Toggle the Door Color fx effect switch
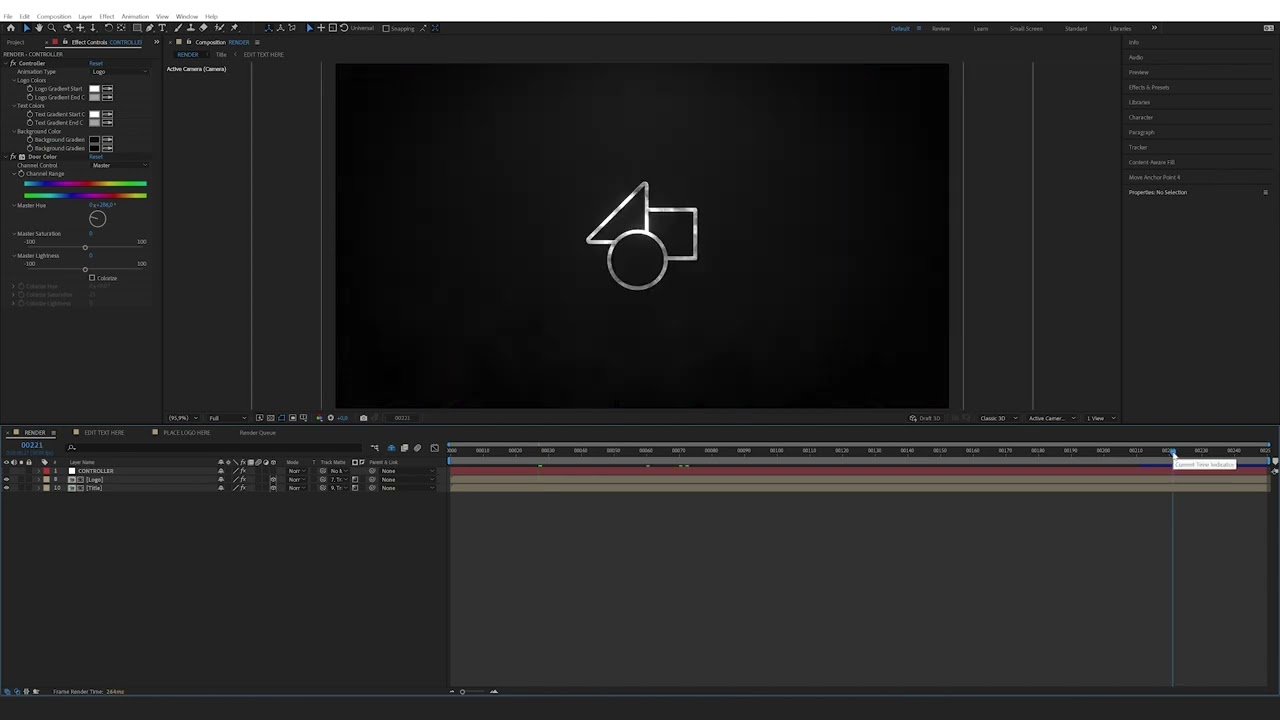1280x720 pixels. point(13,157)
